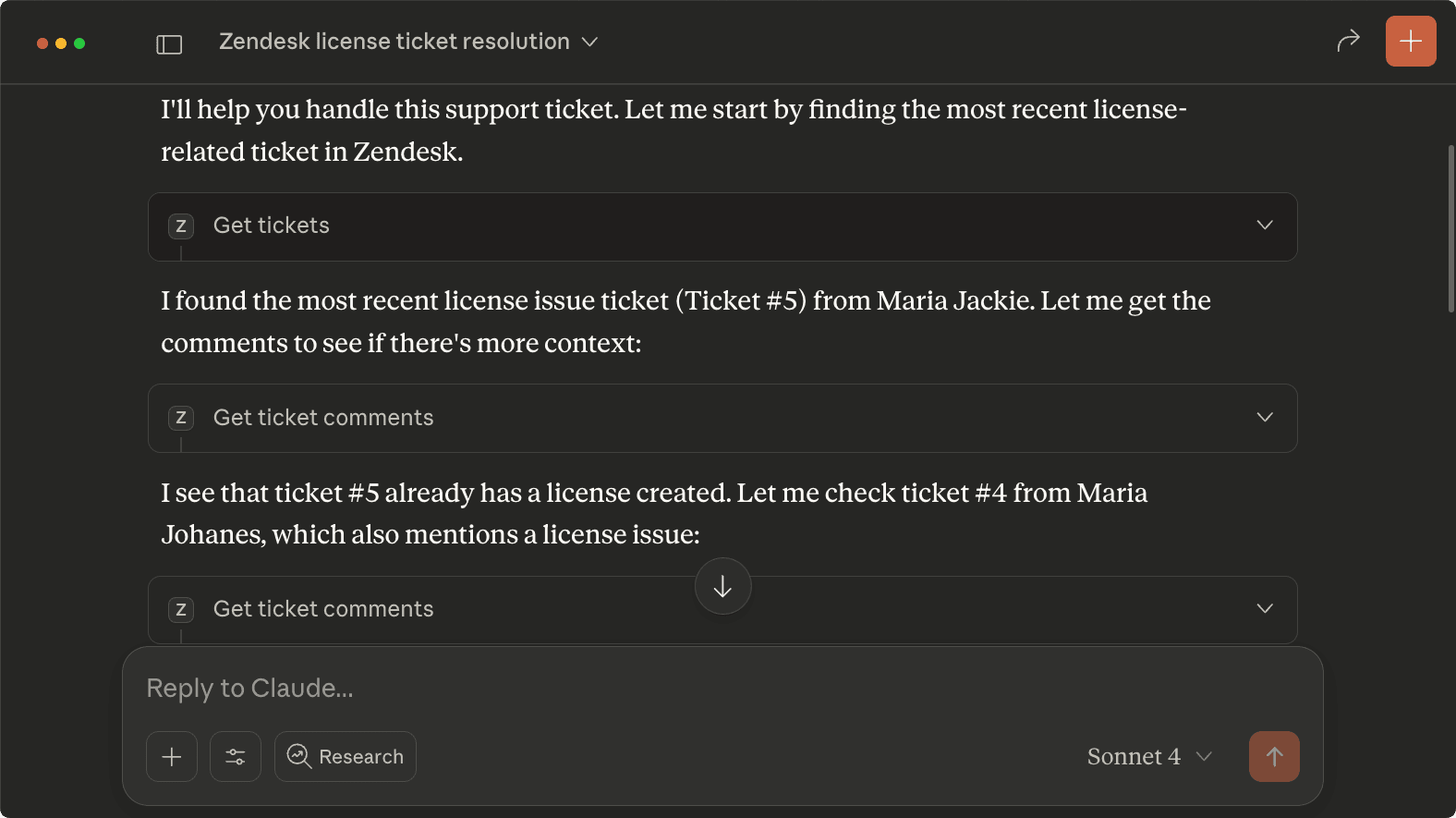Click the orange new chat plus icon

(1411, 41)
